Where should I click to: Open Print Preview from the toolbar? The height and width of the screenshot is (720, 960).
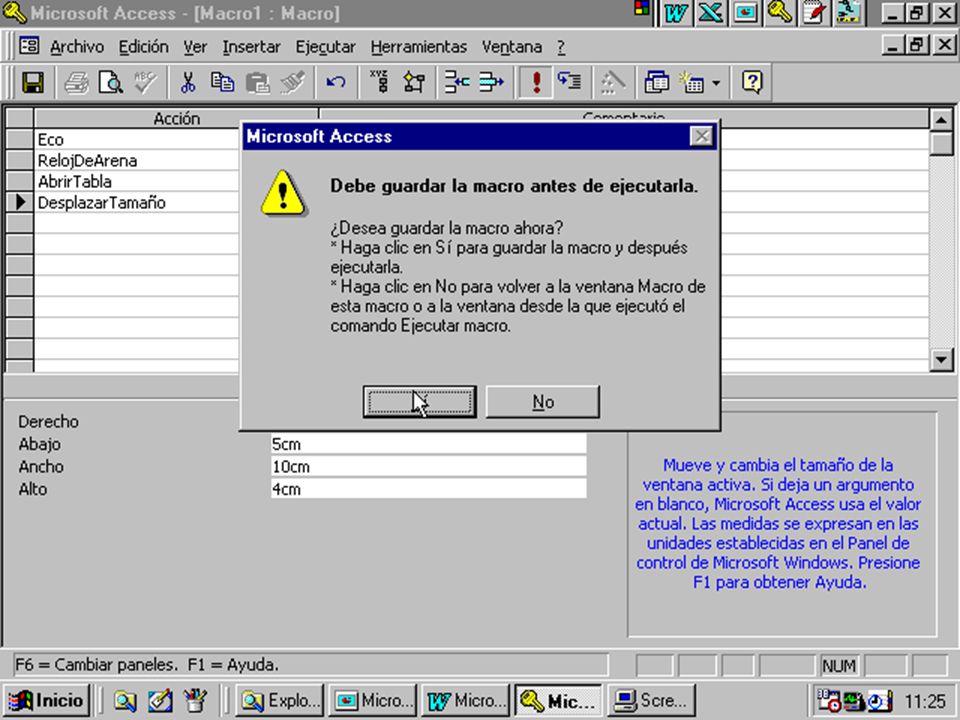[x=111, y=82]
